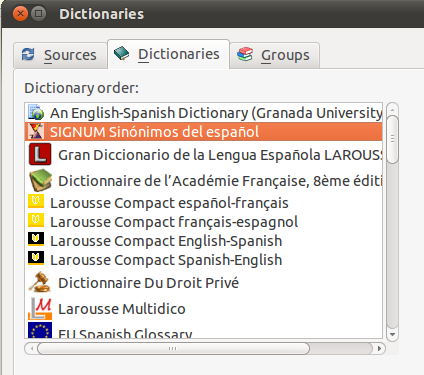Click the vertical scrollbar down arrow
This screenshot has height=375, width=424.
[392, 334]
